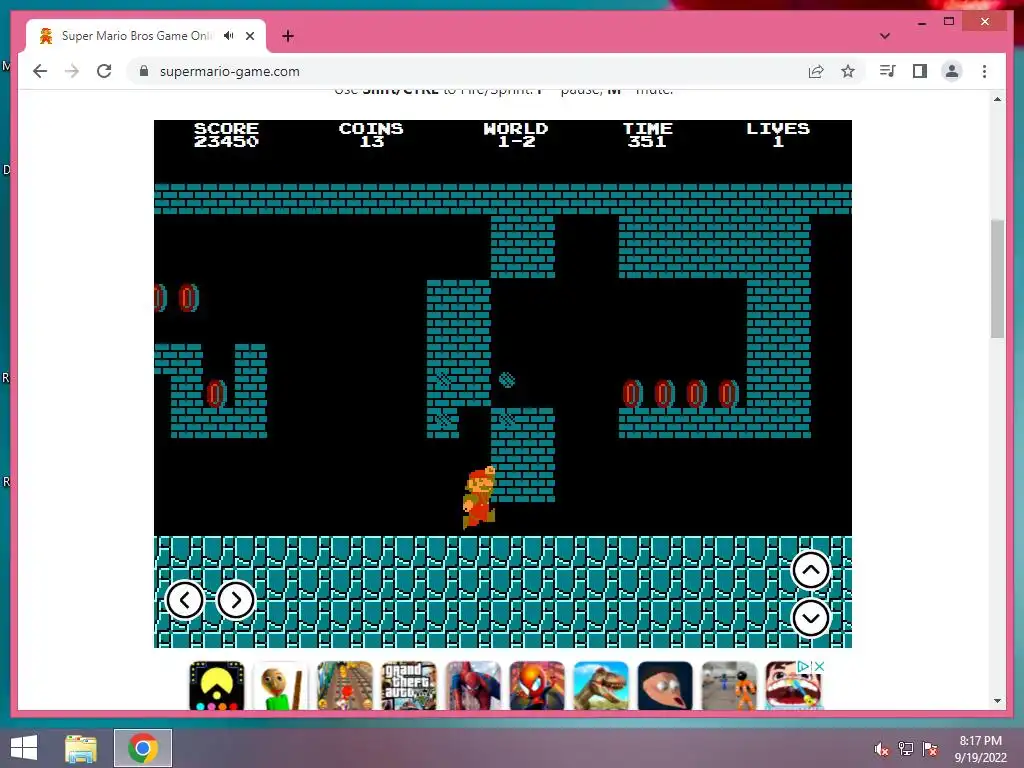Share this page using the share icon
The width and height of the screenshot is (1024, 768).
pos(816,71)
